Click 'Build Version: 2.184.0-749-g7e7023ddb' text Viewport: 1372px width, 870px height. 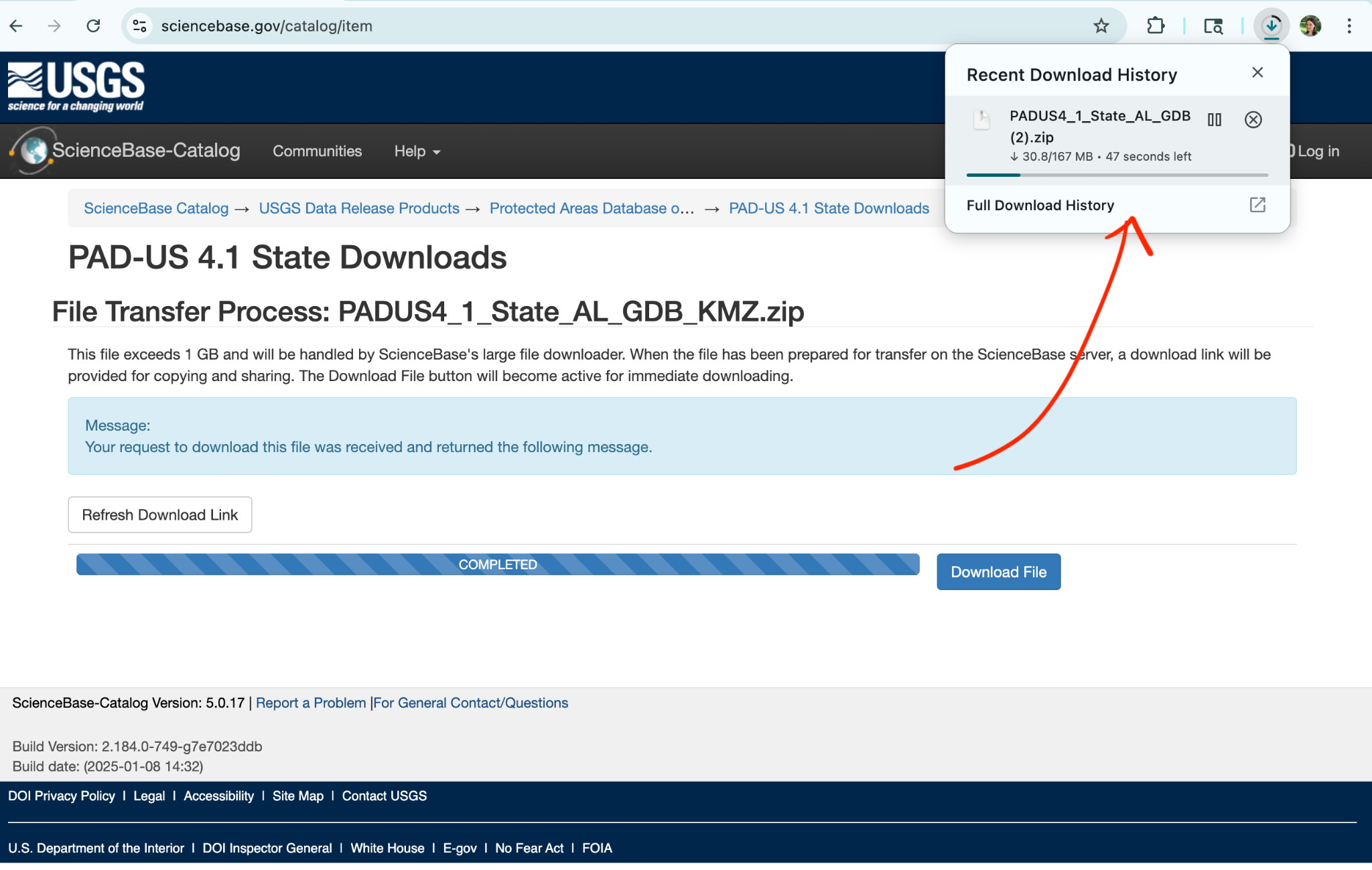(x=137, y=746)
